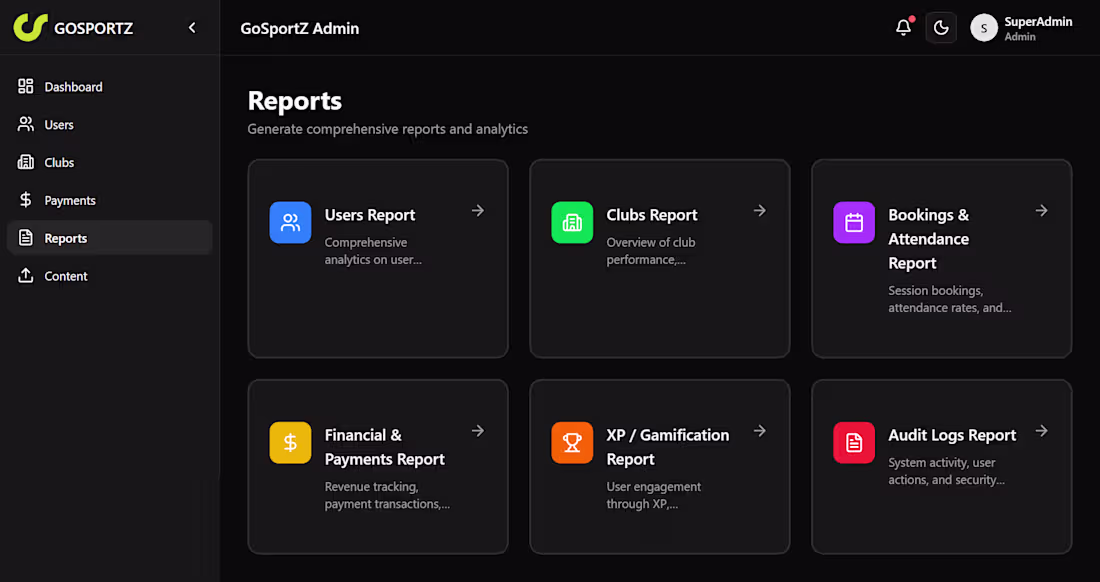The image size is (1100, 582).
Task: Click the Clubs Report trophy-style green icon
Action: [x=572, y=222]
